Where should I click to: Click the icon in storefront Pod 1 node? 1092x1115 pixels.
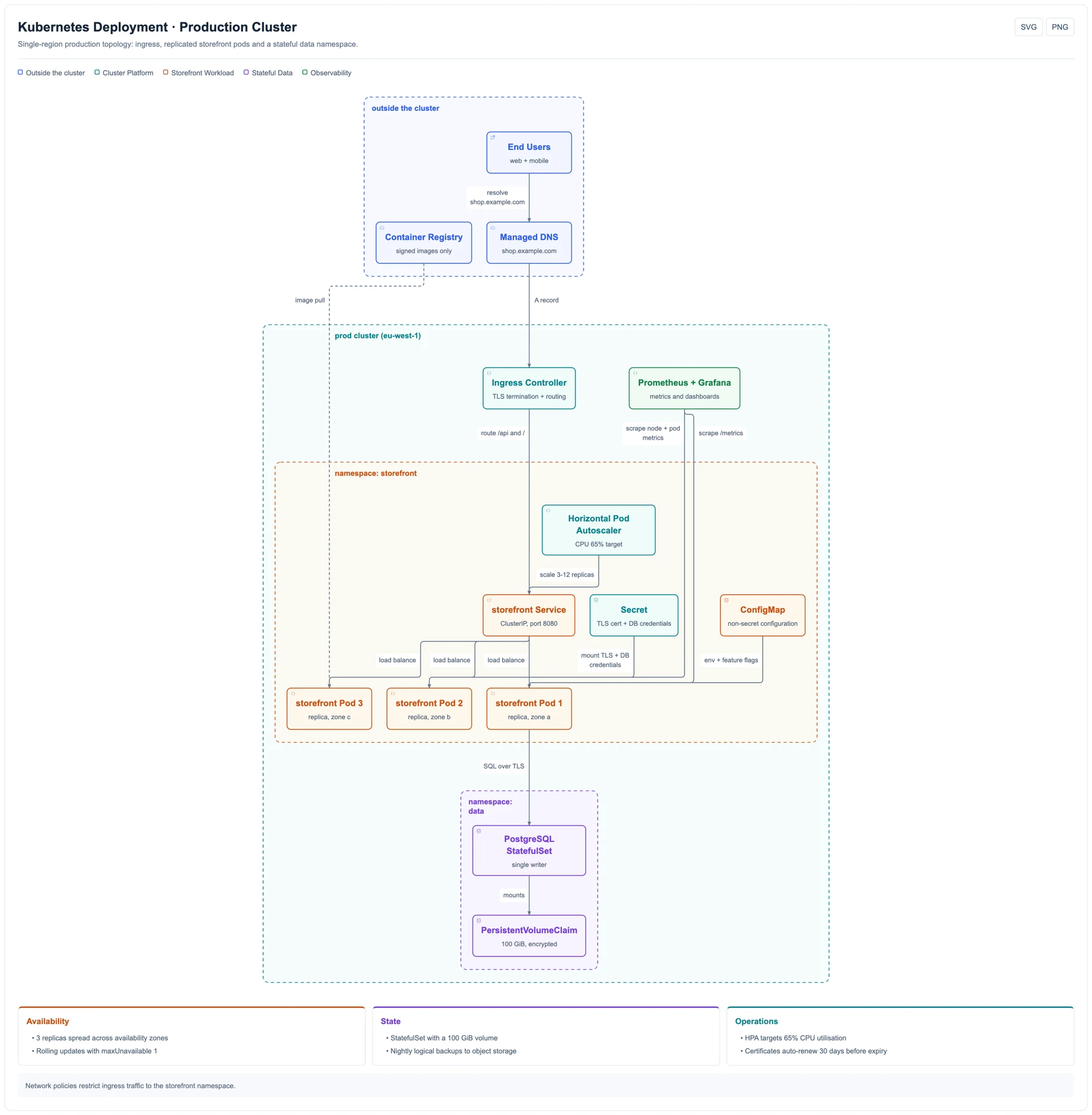493,694
